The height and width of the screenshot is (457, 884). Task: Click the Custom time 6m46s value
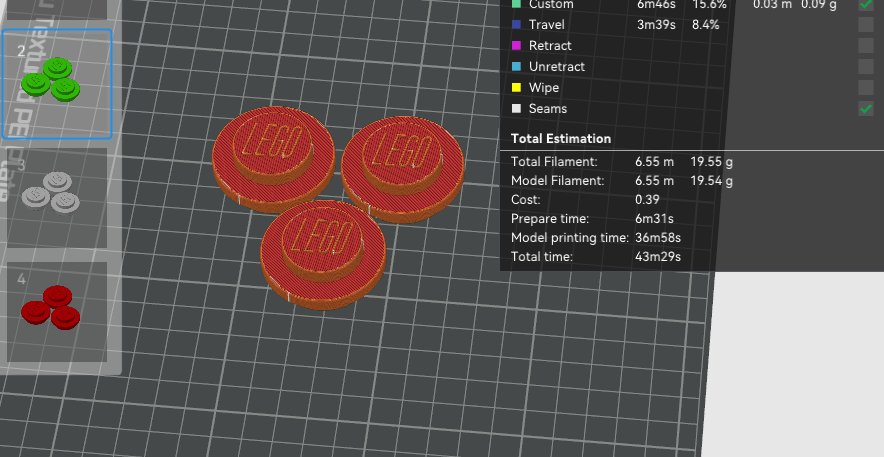pyautogui.click(x=656, y=5)
